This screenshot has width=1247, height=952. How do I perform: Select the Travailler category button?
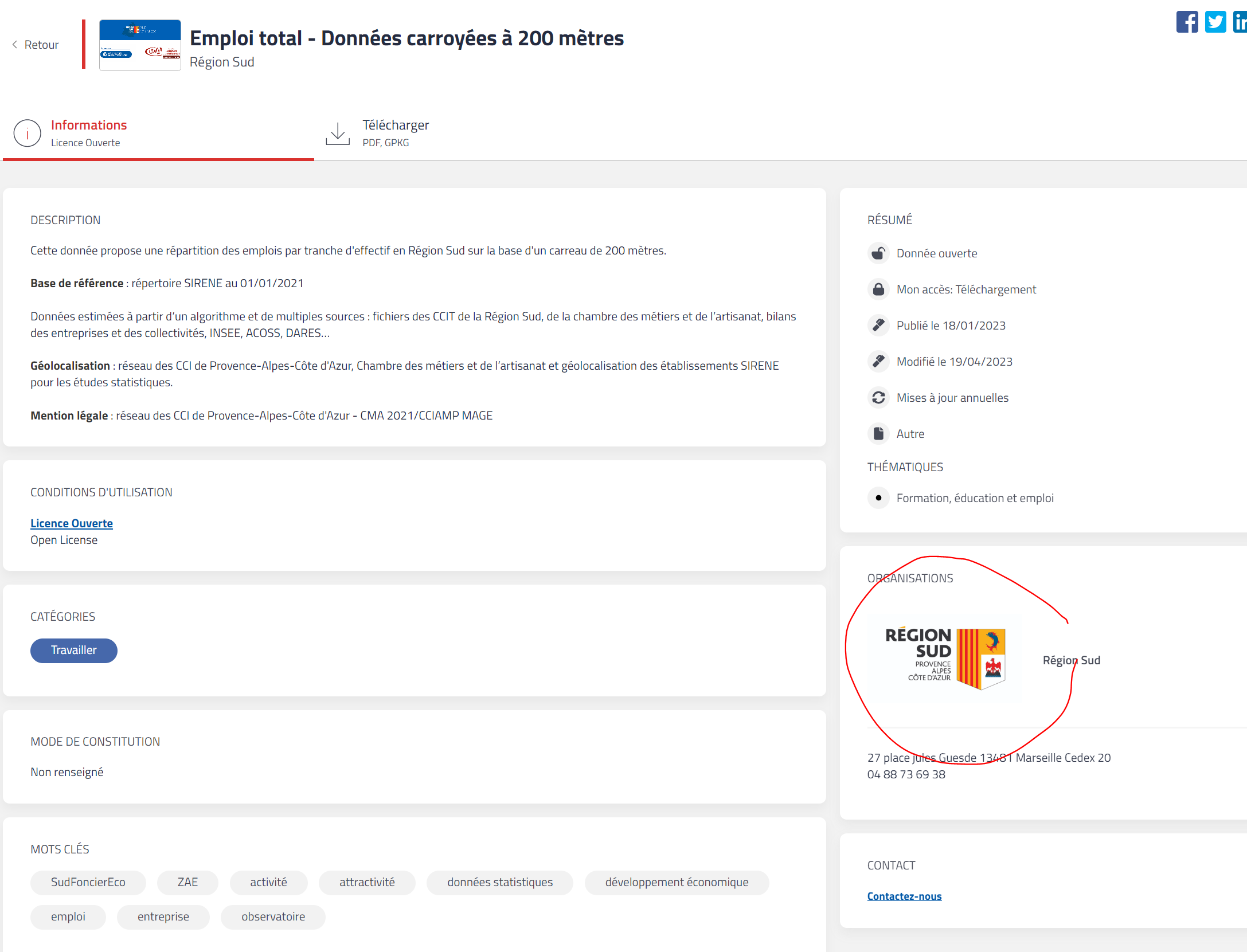pos(74,651)
